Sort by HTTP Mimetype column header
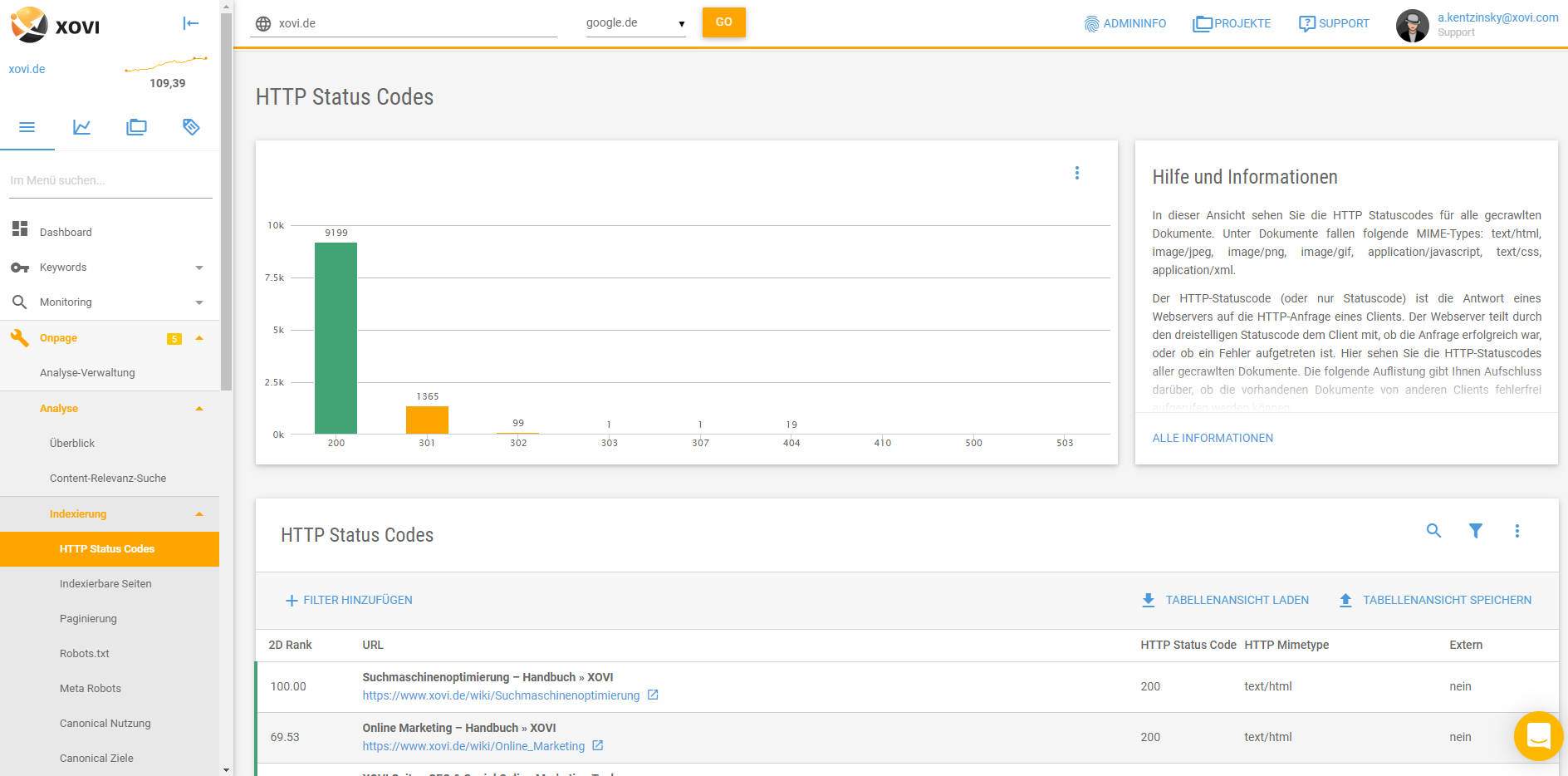 coord(1286,645)
